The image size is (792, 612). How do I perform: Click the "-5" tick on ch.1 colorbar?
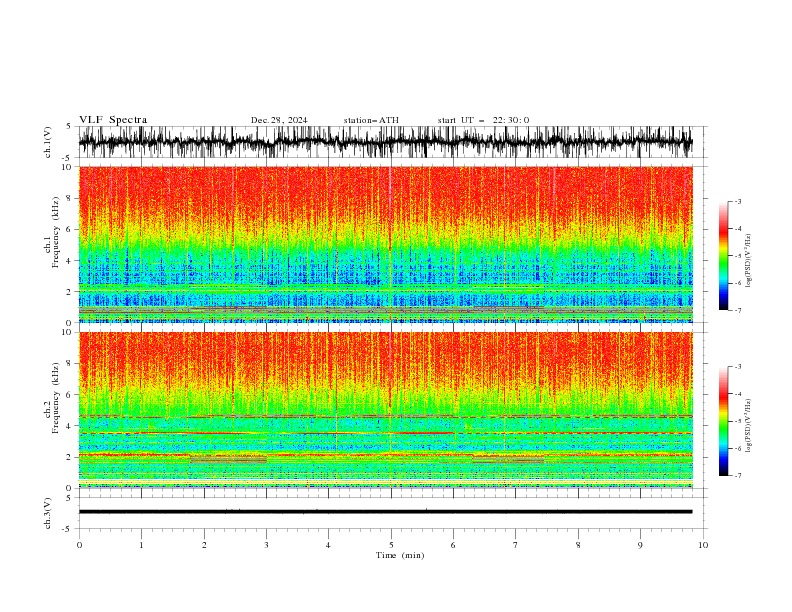coord(738,256)
